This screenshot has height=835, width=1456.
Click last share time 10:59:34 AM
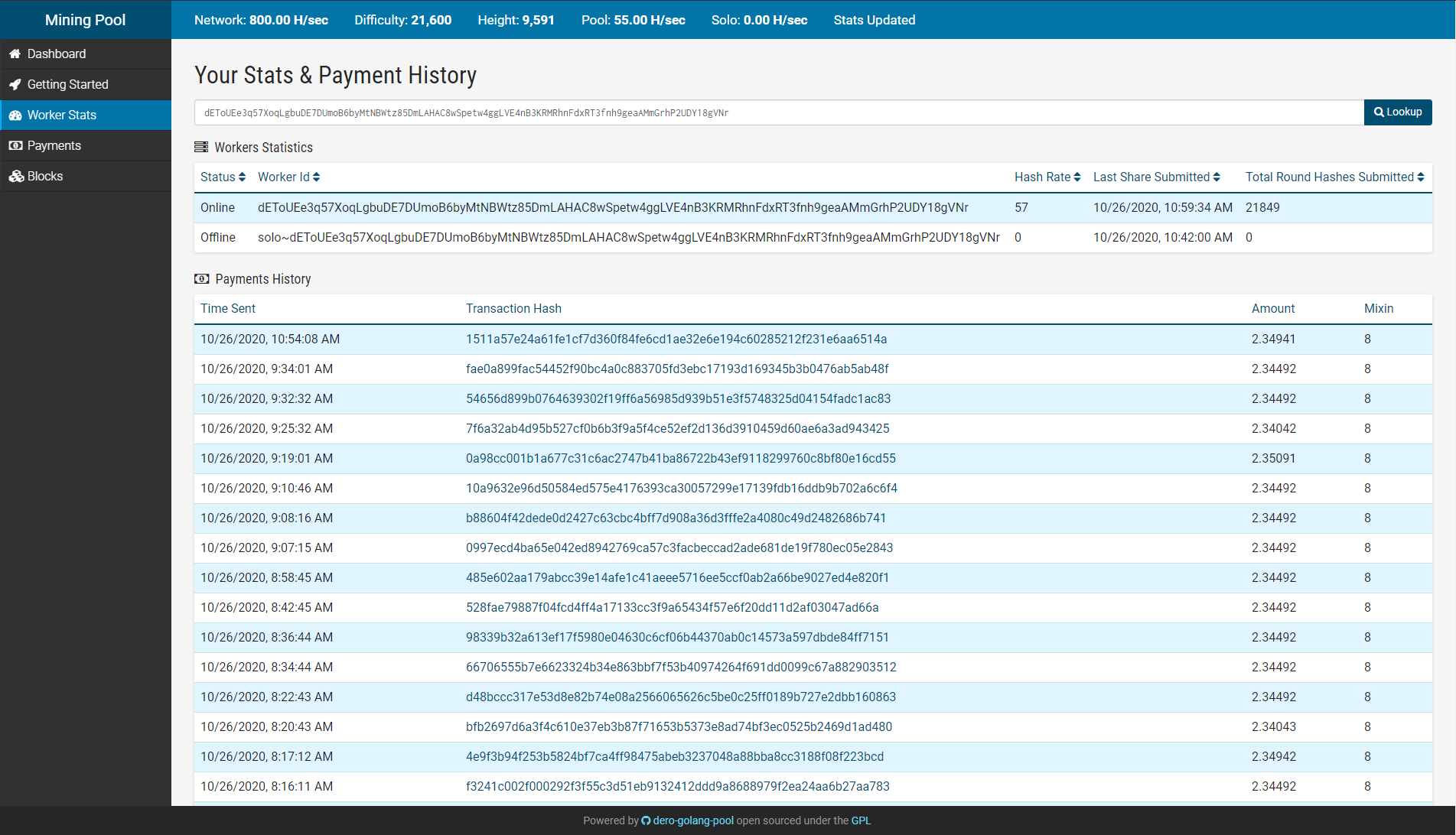(x=1163, y=207)
